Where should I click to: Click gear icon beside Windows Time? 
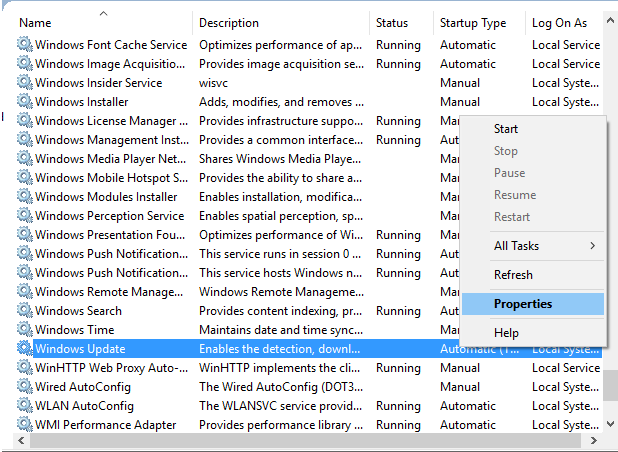25,329
